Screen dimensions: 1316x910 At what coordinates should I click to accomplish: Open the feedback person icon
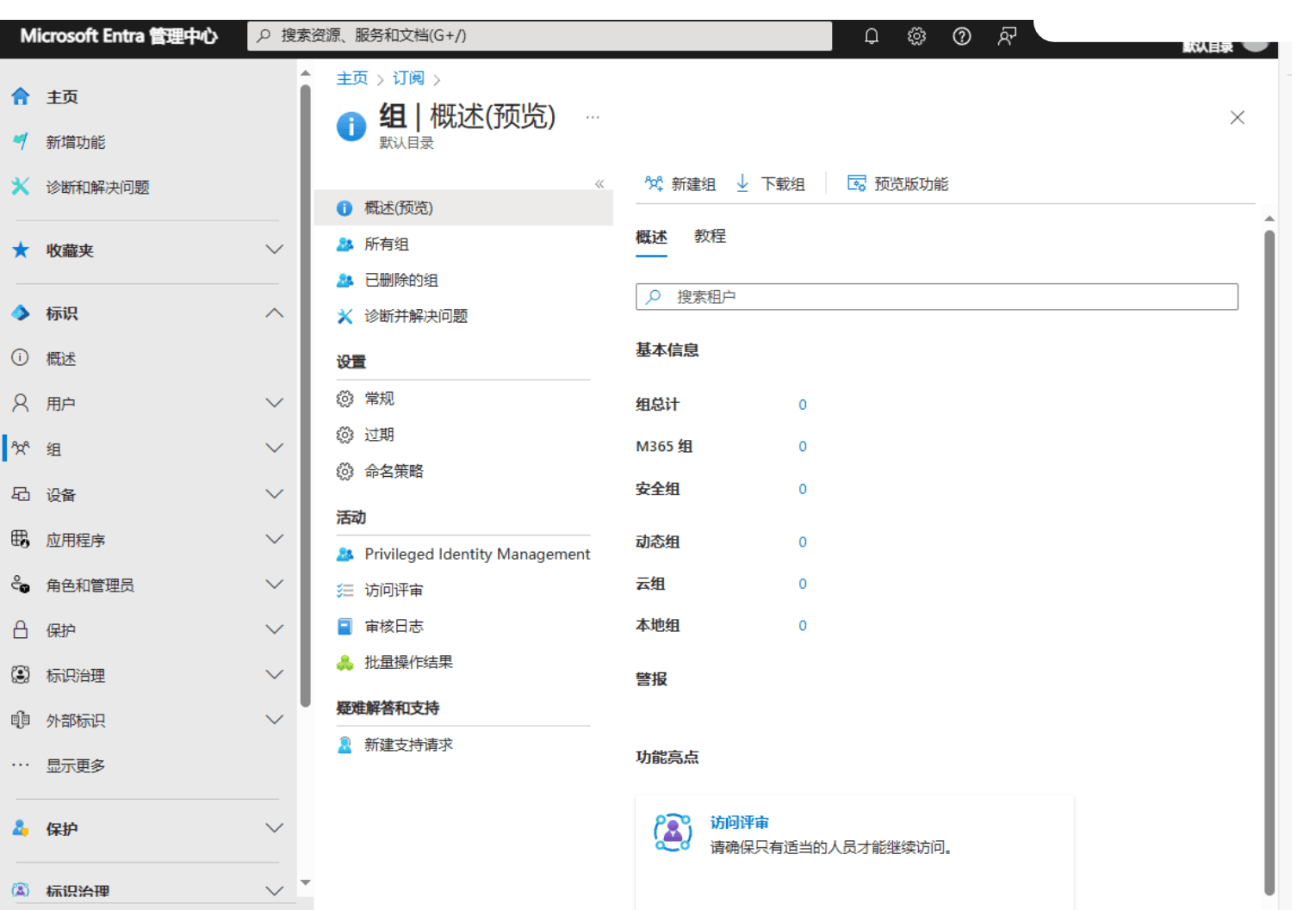click(x=1007, y=36)
